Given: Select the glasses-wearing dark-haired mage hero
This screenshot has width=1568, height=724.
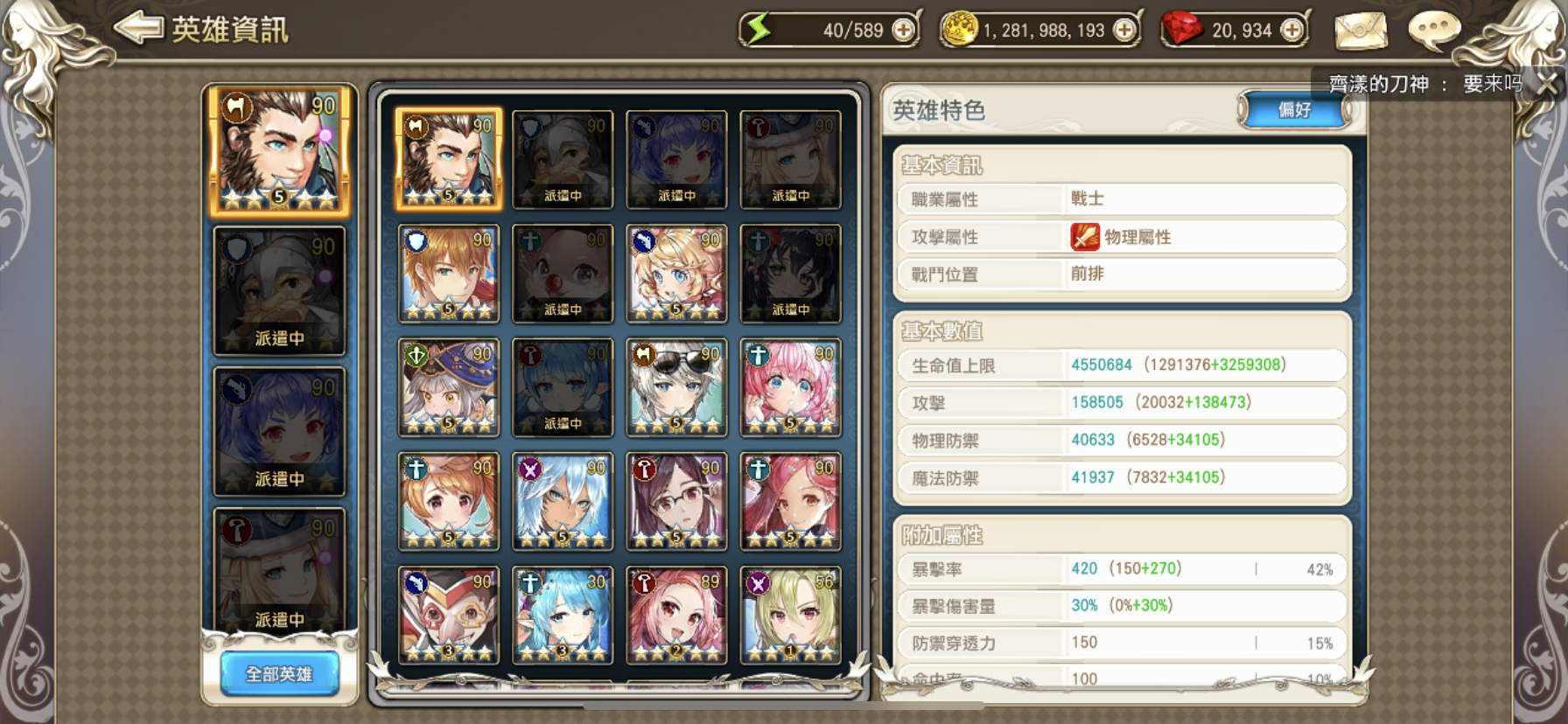Looking at the screenshot, I should coord(676,501).
